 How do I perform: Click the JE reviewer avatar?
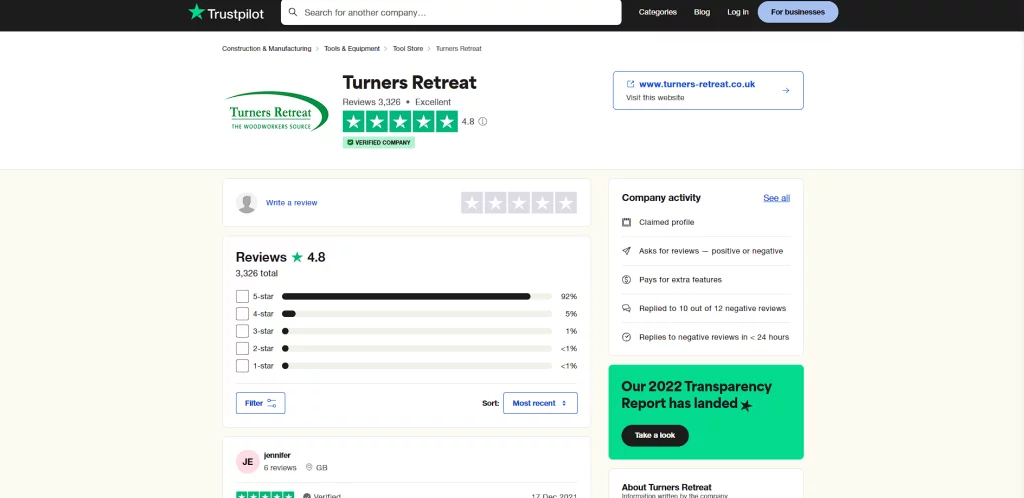[248, 461]
